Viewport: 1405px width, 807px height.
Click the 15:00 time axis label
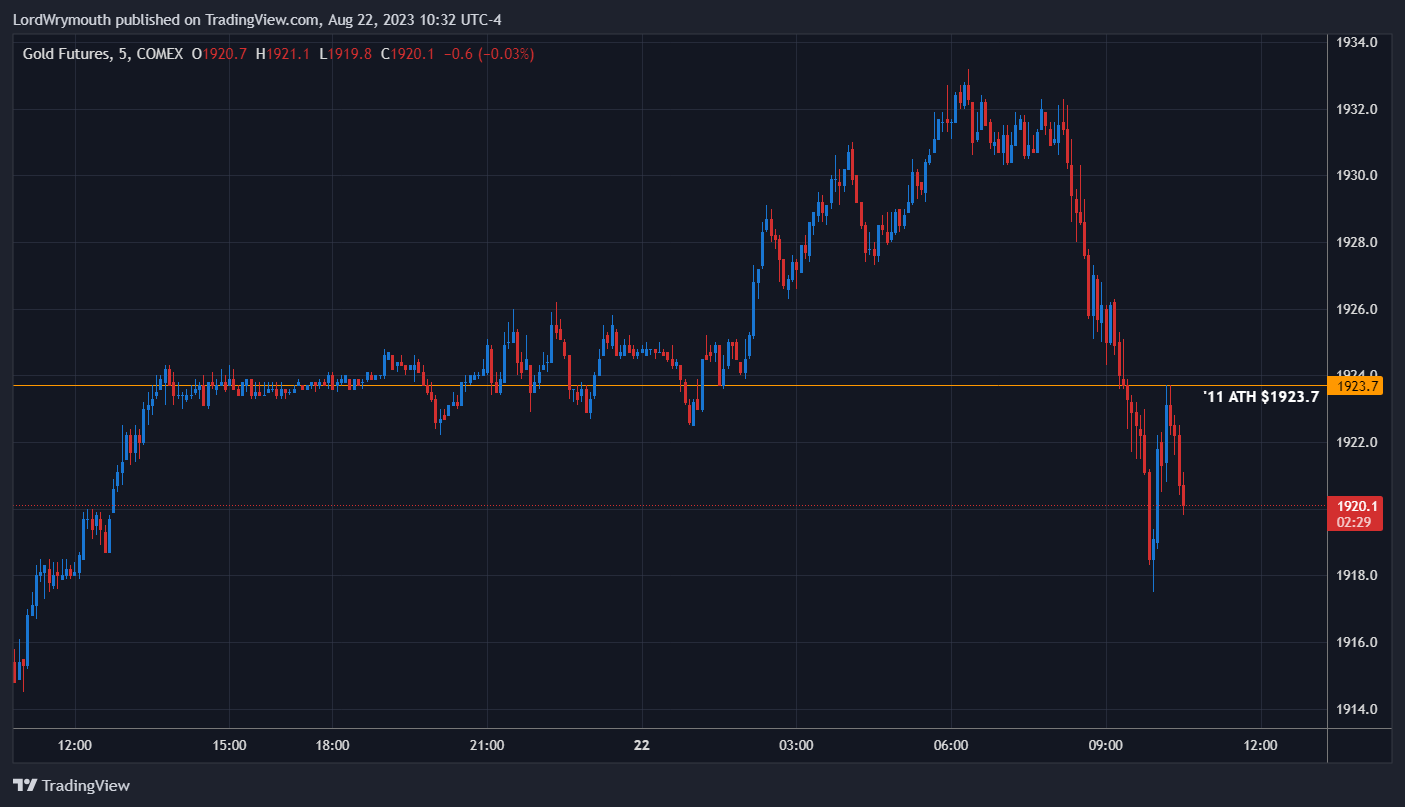pyautogui.click(x=229, y=745)
